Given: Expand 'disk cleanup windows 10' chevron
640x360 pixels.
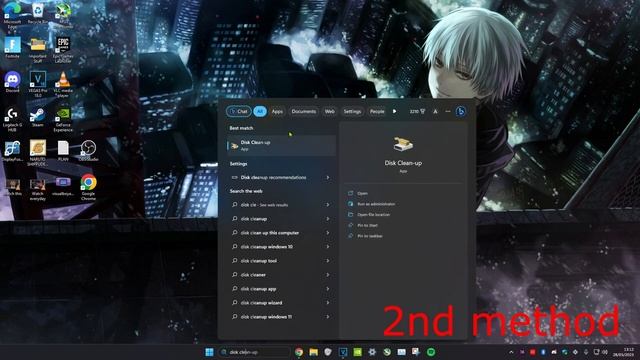Looking at the screenshot, I should [328, 247].
